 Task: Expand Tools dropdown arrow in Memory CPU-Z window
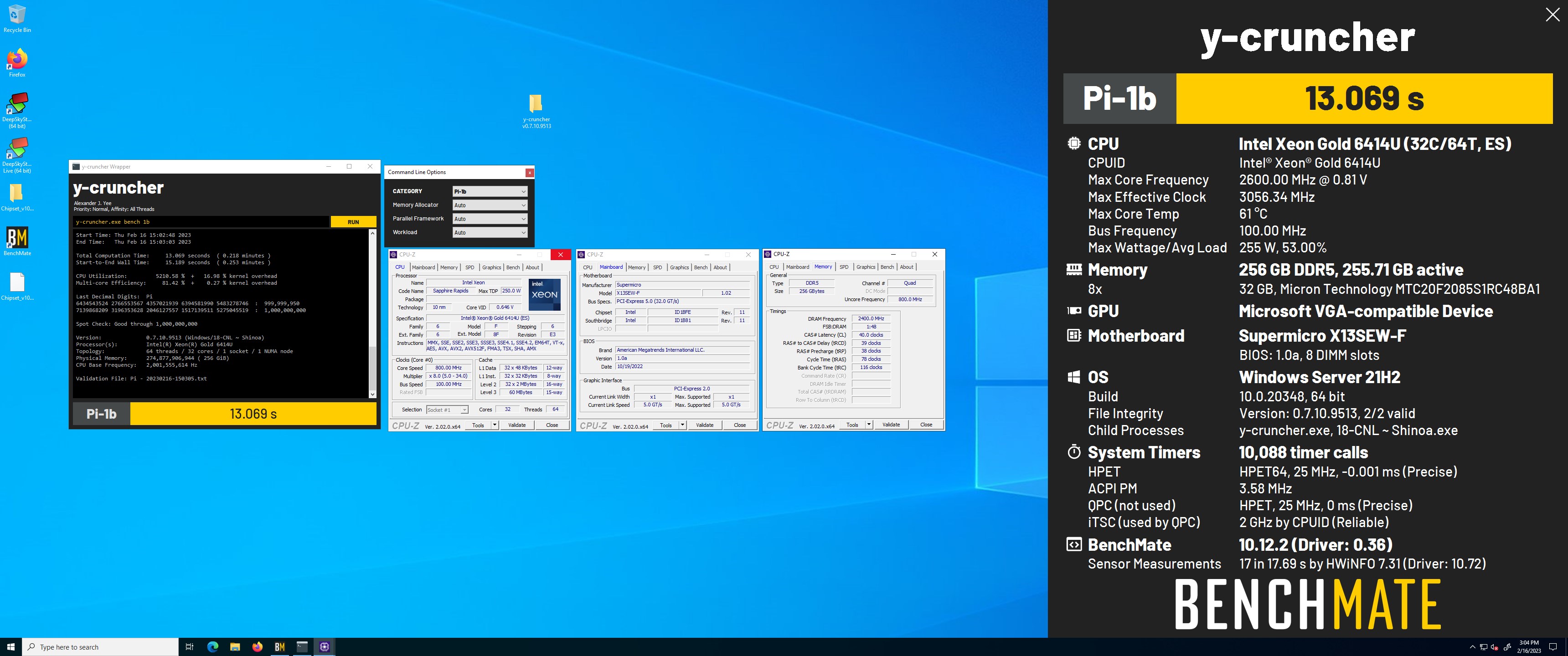tap(869, 425)
